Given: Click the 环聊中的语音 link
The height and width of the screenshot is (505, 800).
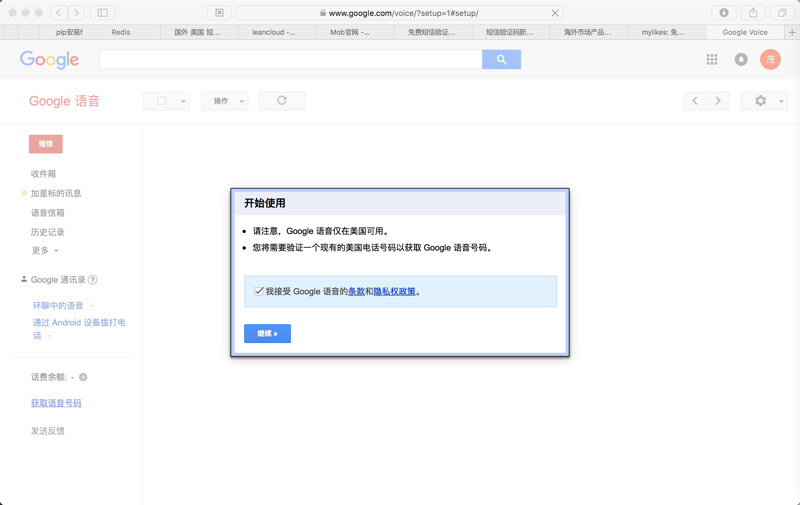Looking at the screenshot, I should click(58, 306).
